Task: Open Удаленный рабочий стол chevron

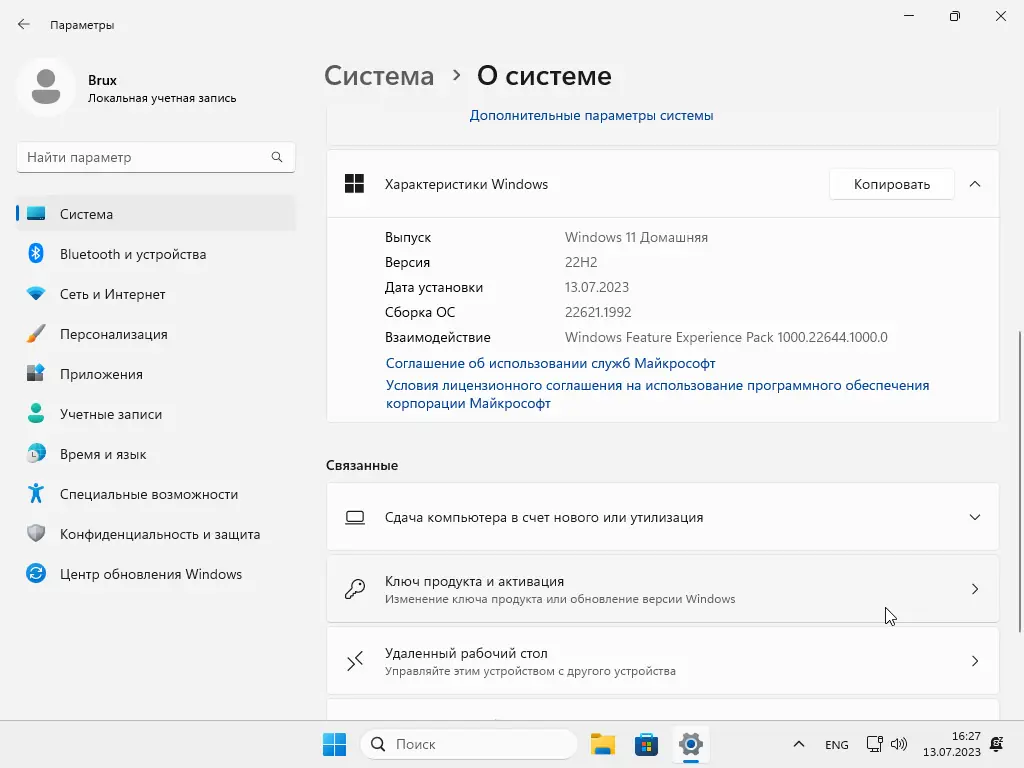Action: (x=974, y=661)
